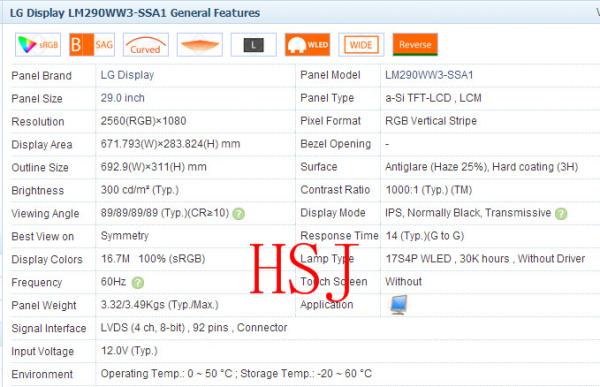Click the Response Time label
This screenshot has height=387, width=600.
tap(339, 236)
